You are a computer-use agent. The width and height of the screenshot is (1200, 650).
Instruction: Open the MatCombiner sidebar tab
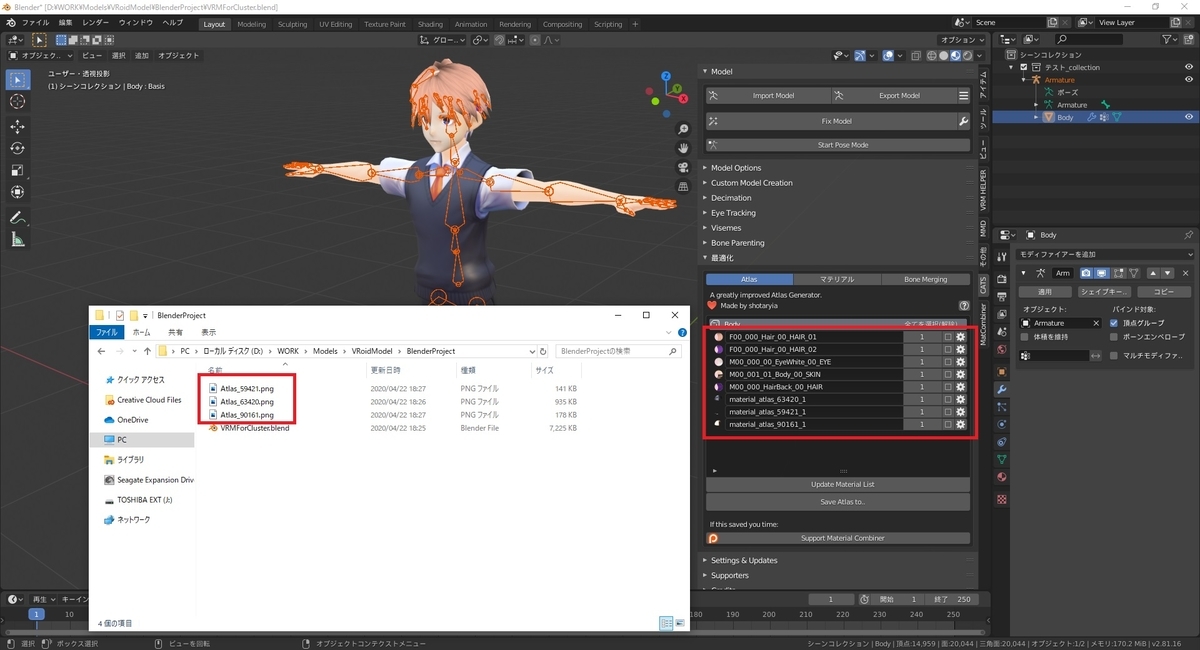(982, 324)
